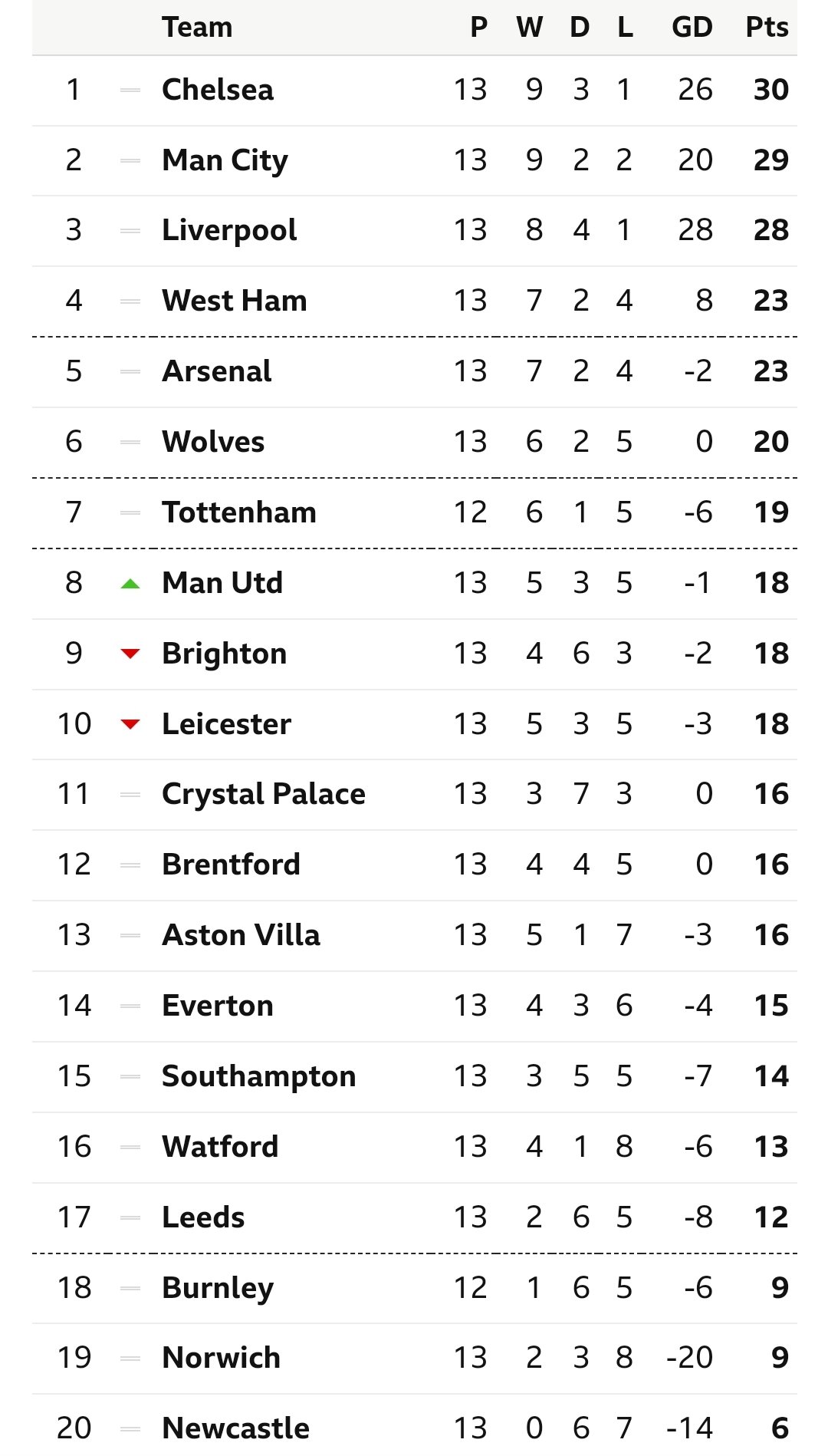Select the Crystal Palace team link
The height and width of the screenshot is (1456, 828).
click(x=264, y=795)
